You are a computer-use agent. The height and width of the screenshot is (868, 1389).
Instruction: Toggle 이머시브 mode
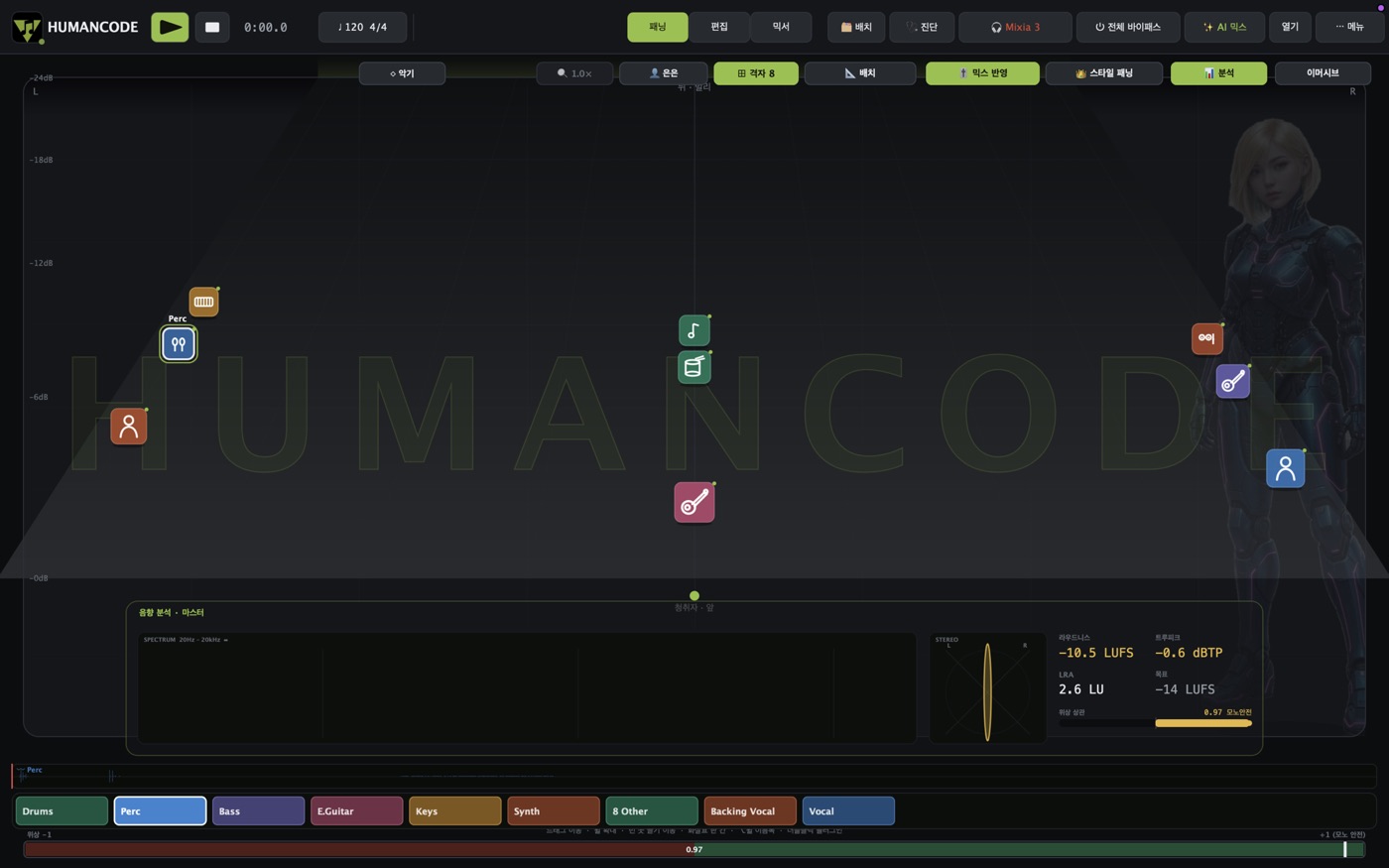point(1323,73)
